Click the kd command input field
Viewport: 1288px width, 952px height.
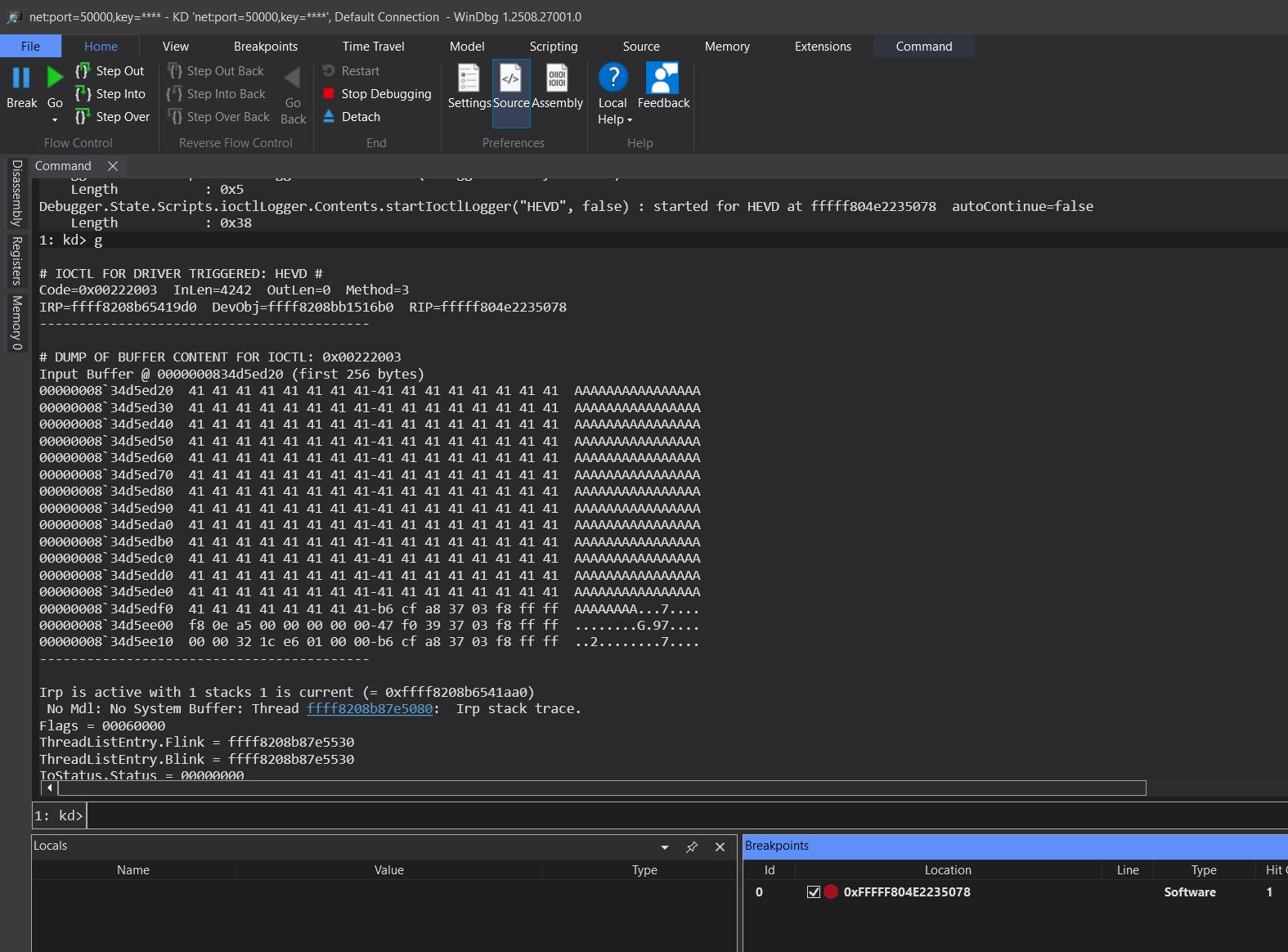tap(685, 815)
